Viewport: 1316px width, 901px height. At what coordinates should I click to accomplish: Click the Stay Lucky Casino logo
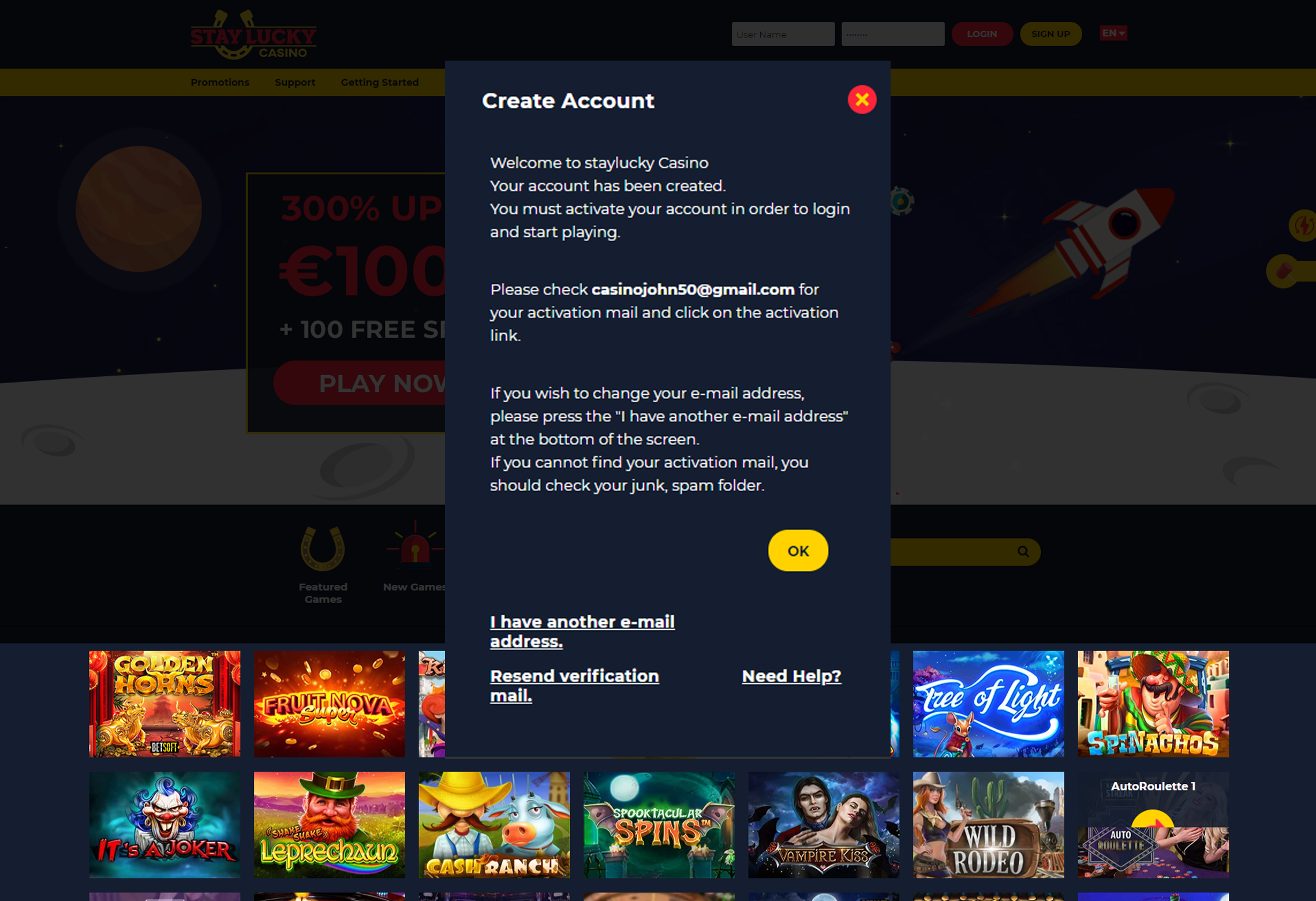253,35
